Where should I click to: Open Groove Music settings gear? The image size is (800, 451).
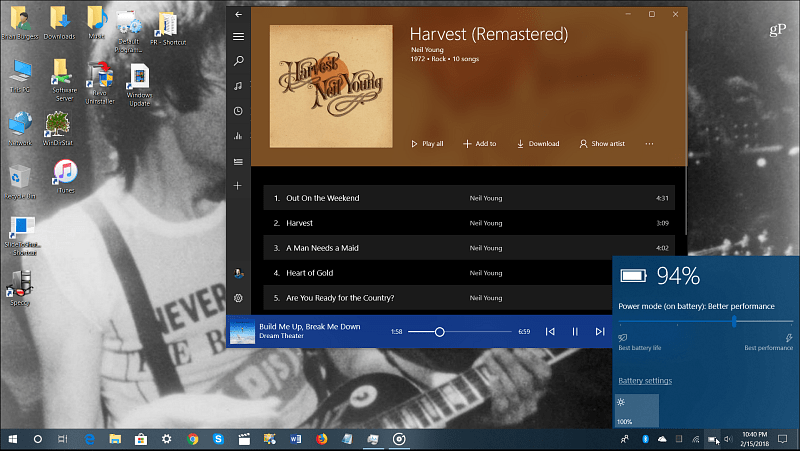click(x=238, y=298)
